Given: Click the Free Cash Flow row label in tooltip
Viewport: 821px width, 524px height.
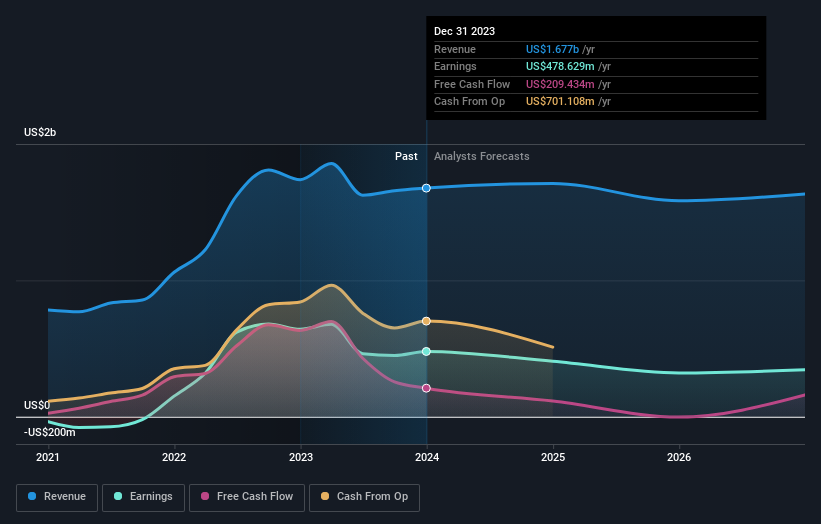Looking at the screenshot, I should 472,84.
